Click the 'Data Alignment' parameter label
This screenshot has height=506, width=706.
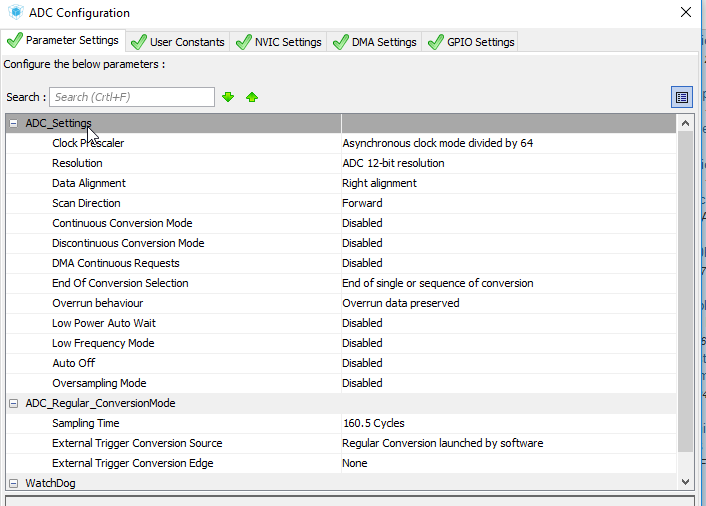click(89, 183)
